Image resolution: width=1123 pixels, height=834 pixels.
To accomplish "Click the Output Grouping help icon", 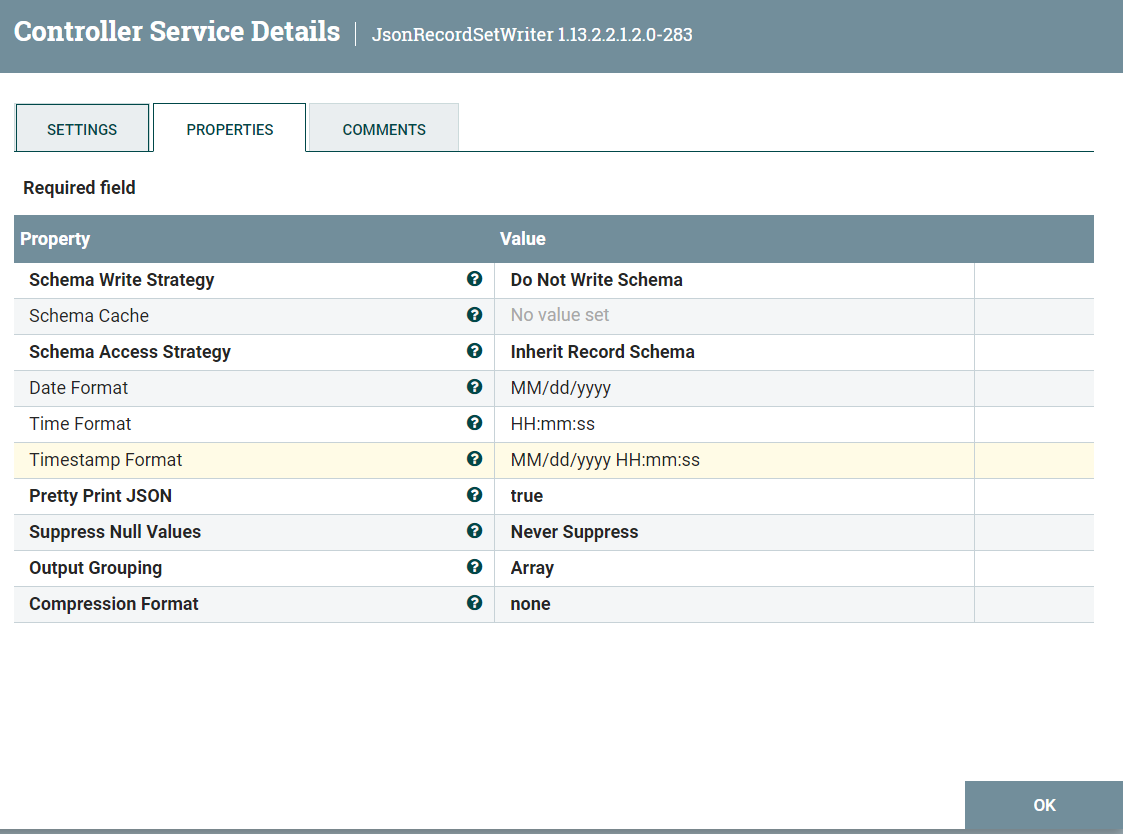I will [x=474, y=567].
